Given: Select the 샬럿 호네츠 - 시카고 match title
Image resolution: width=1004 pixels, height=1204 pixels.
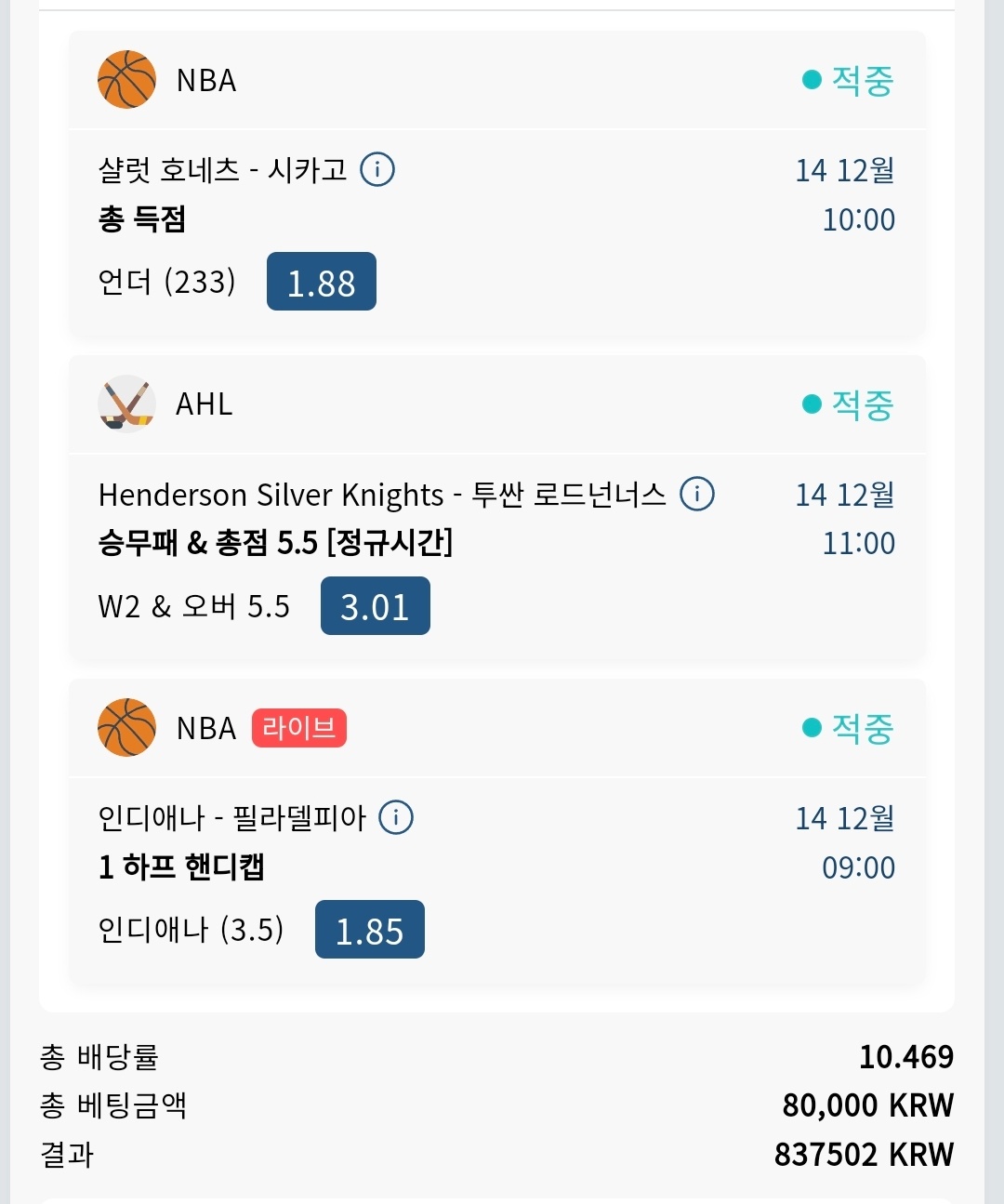Looking at the screenshot, I should [x=222, y=170].
